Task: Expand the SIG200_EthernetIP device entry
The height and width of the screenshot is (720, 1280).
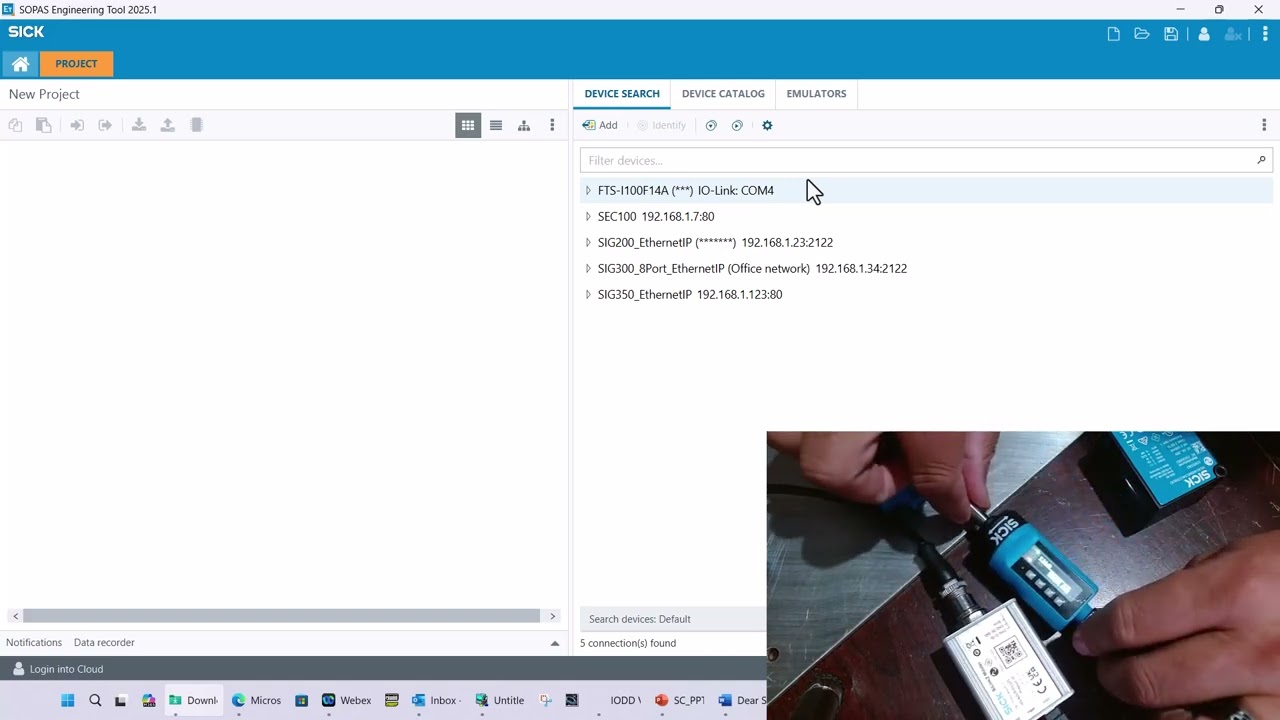Action: point(588,242)
